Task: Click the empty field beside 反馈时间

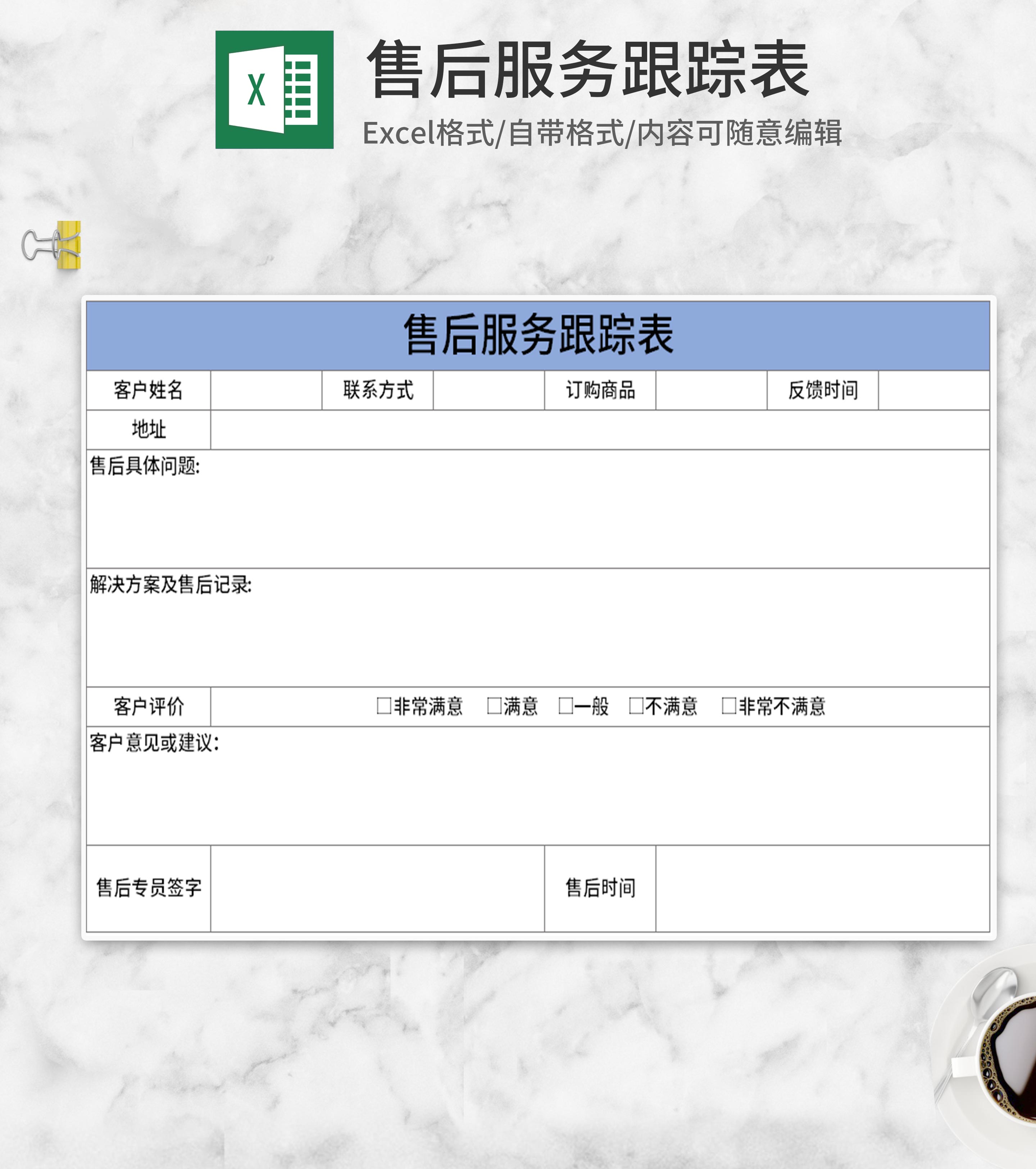Action: (x=933, y=391)
